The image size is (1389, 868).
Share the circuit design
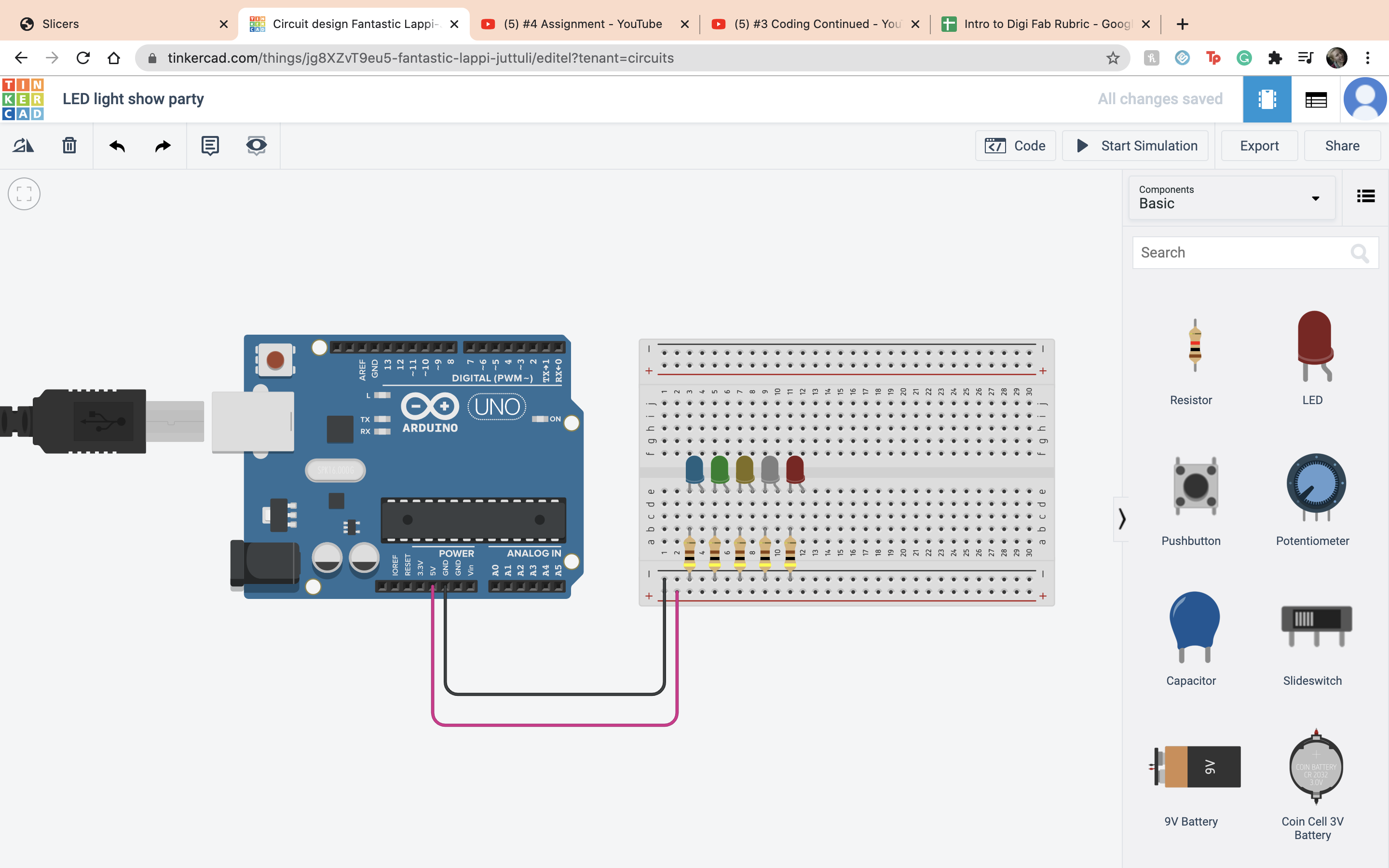1342,146
